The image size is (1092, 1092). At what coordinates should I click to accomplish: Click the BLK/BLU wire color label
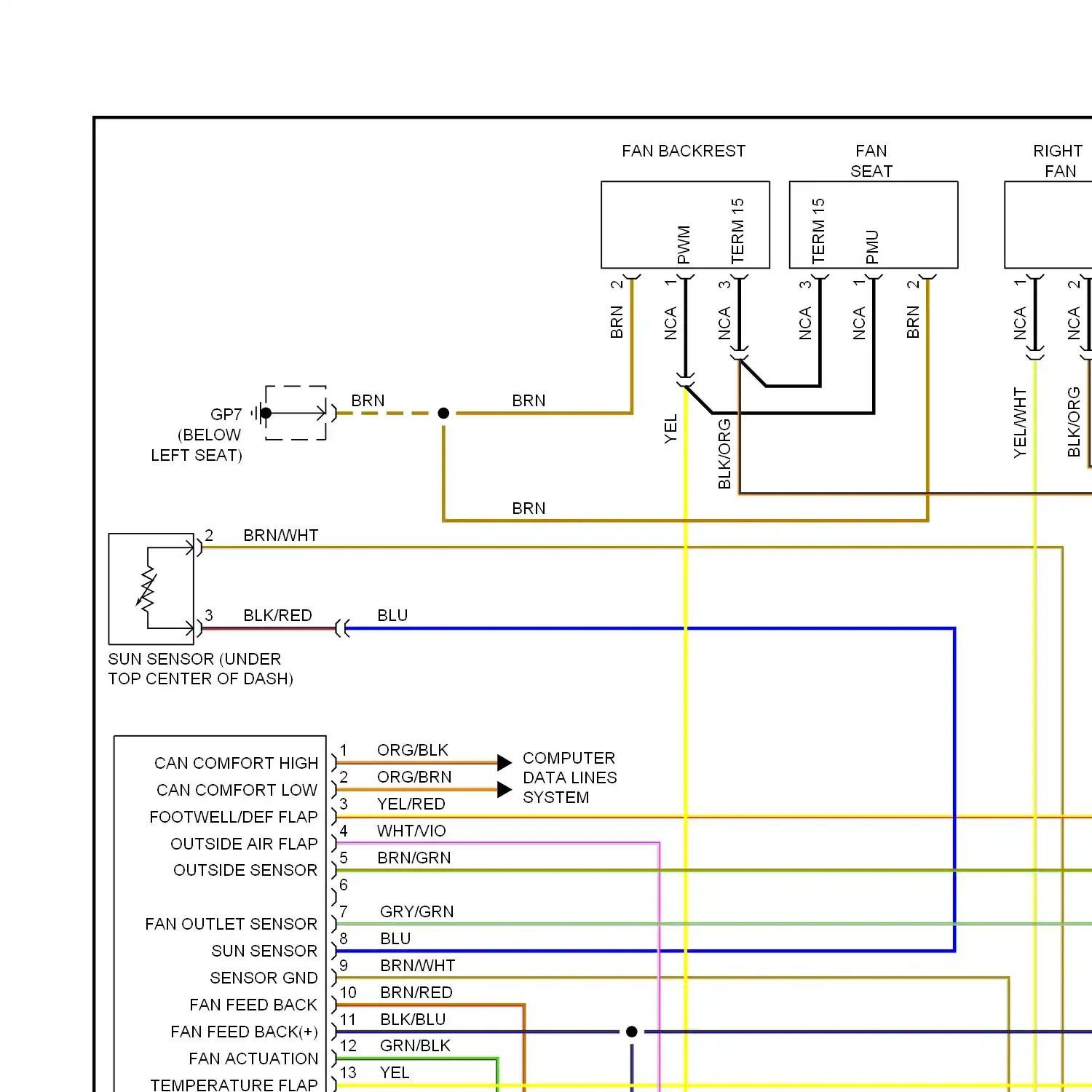tap(413, 1019)
